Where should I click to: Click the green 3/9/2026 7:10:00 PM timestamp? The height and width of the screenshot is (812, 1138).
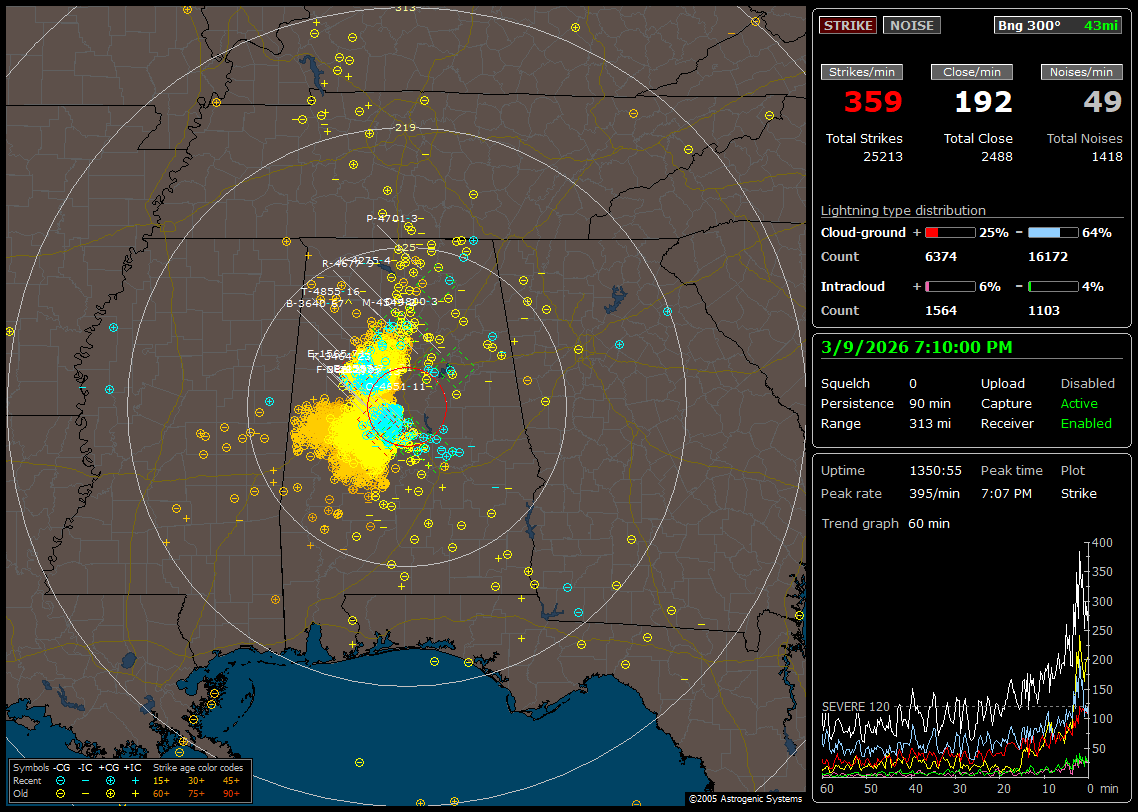(x=916, y=348)
